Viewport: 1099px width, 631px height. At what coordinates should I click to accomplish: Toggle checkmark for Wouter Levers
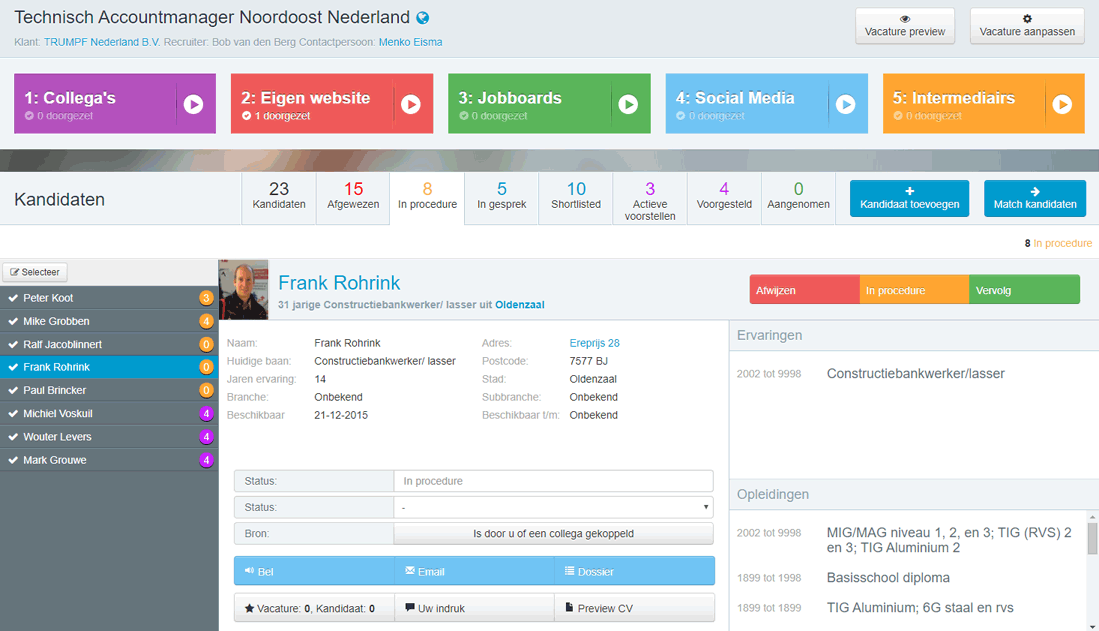(x=13, y=437)
